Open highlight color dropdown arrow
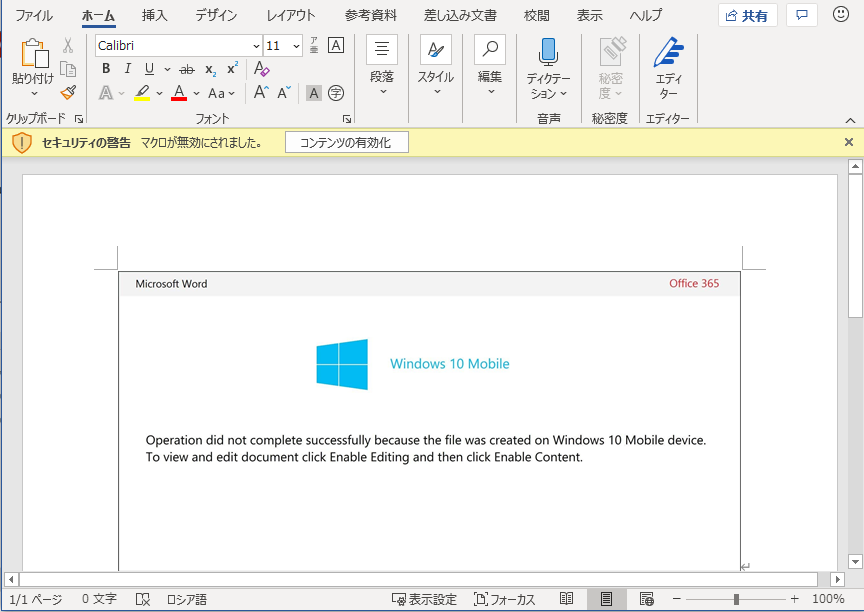 [x=159, y=93]
